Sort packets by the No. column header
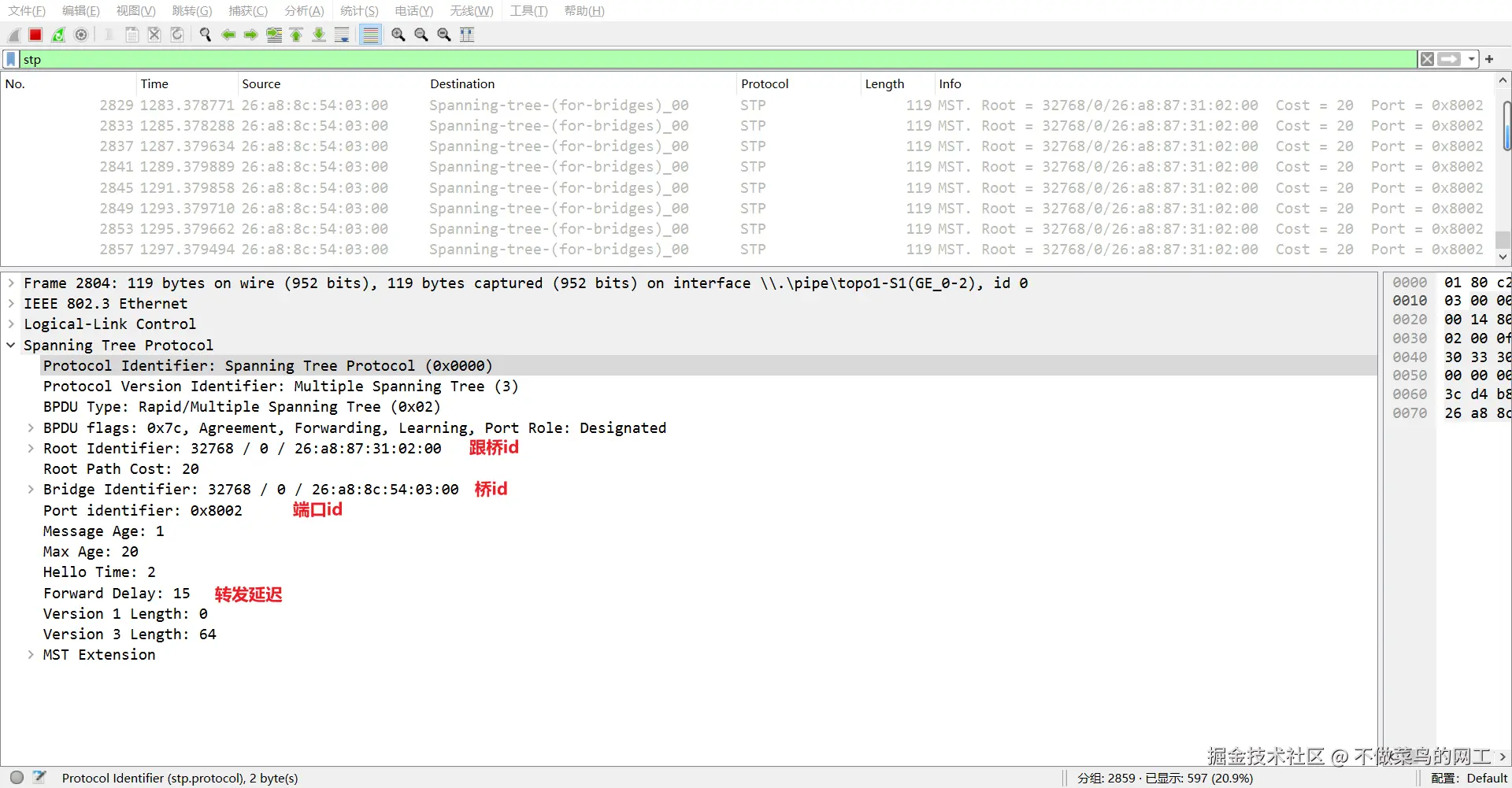The height and width of the screenshot is (788, 1512). tap(69, 83)
